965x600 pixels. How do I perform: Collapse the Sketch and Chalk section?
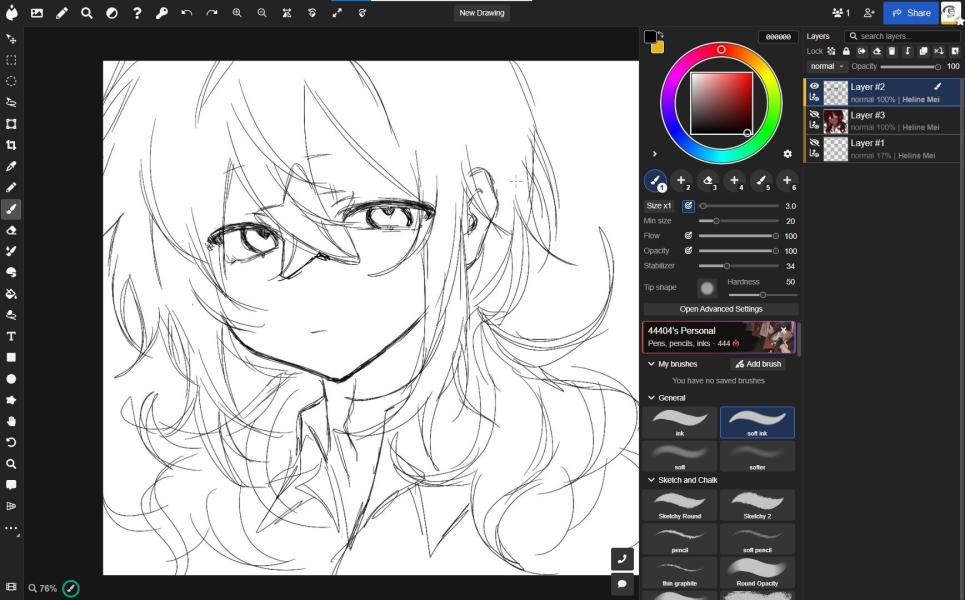[651, 480]
